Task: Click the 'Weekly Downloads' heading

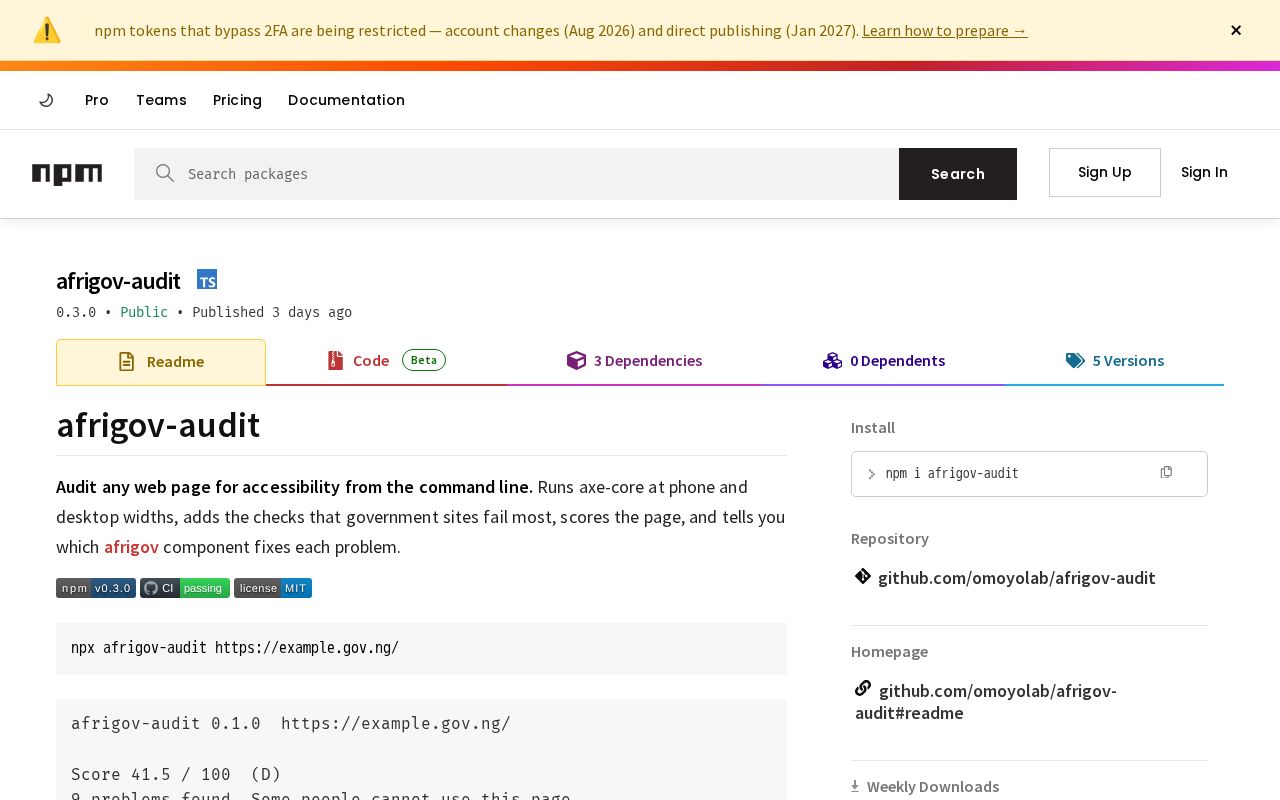Action: point(933,787)
